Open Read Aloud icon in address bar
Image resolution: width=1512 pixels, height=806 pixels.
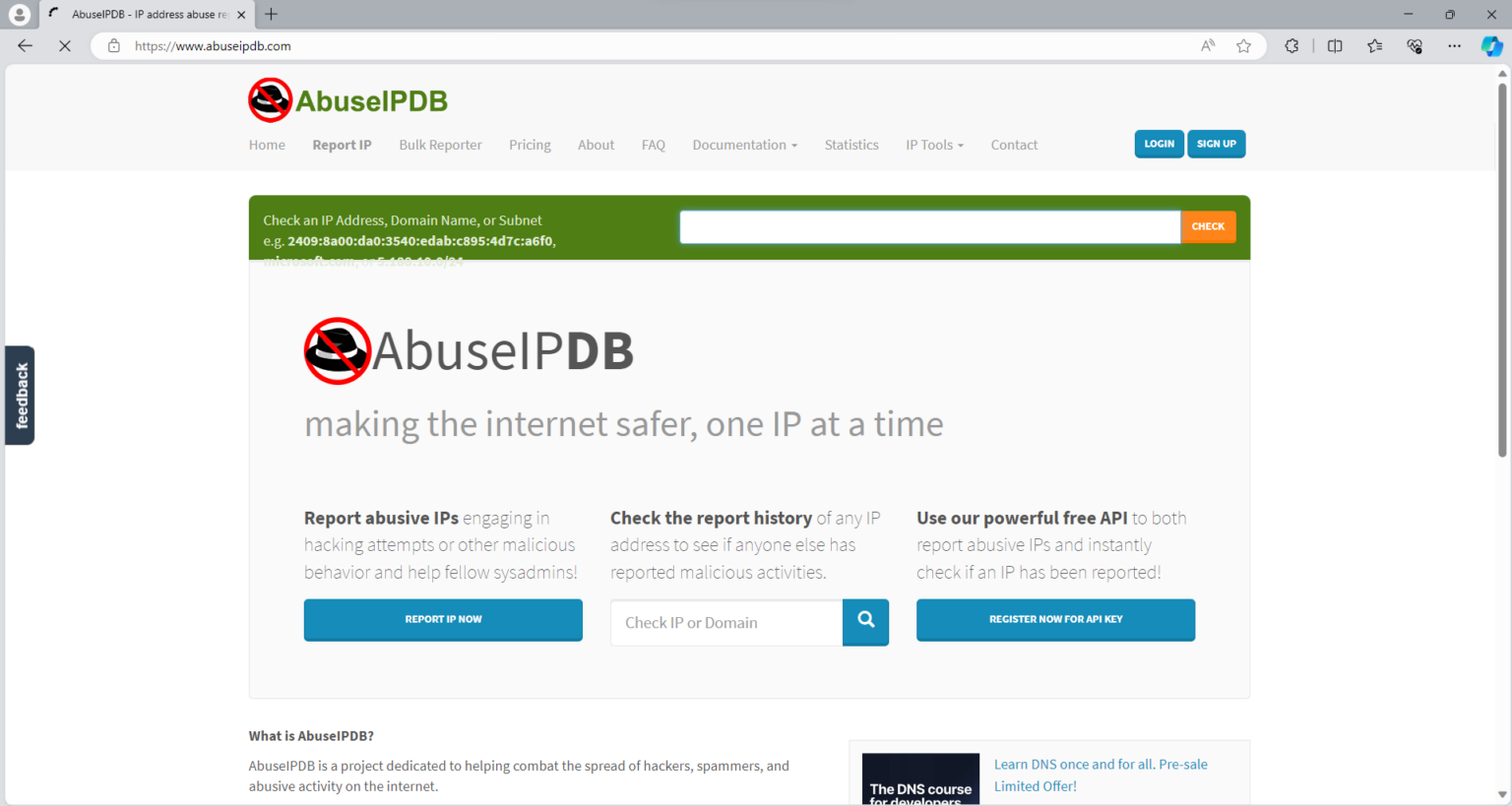(1208, 46)
